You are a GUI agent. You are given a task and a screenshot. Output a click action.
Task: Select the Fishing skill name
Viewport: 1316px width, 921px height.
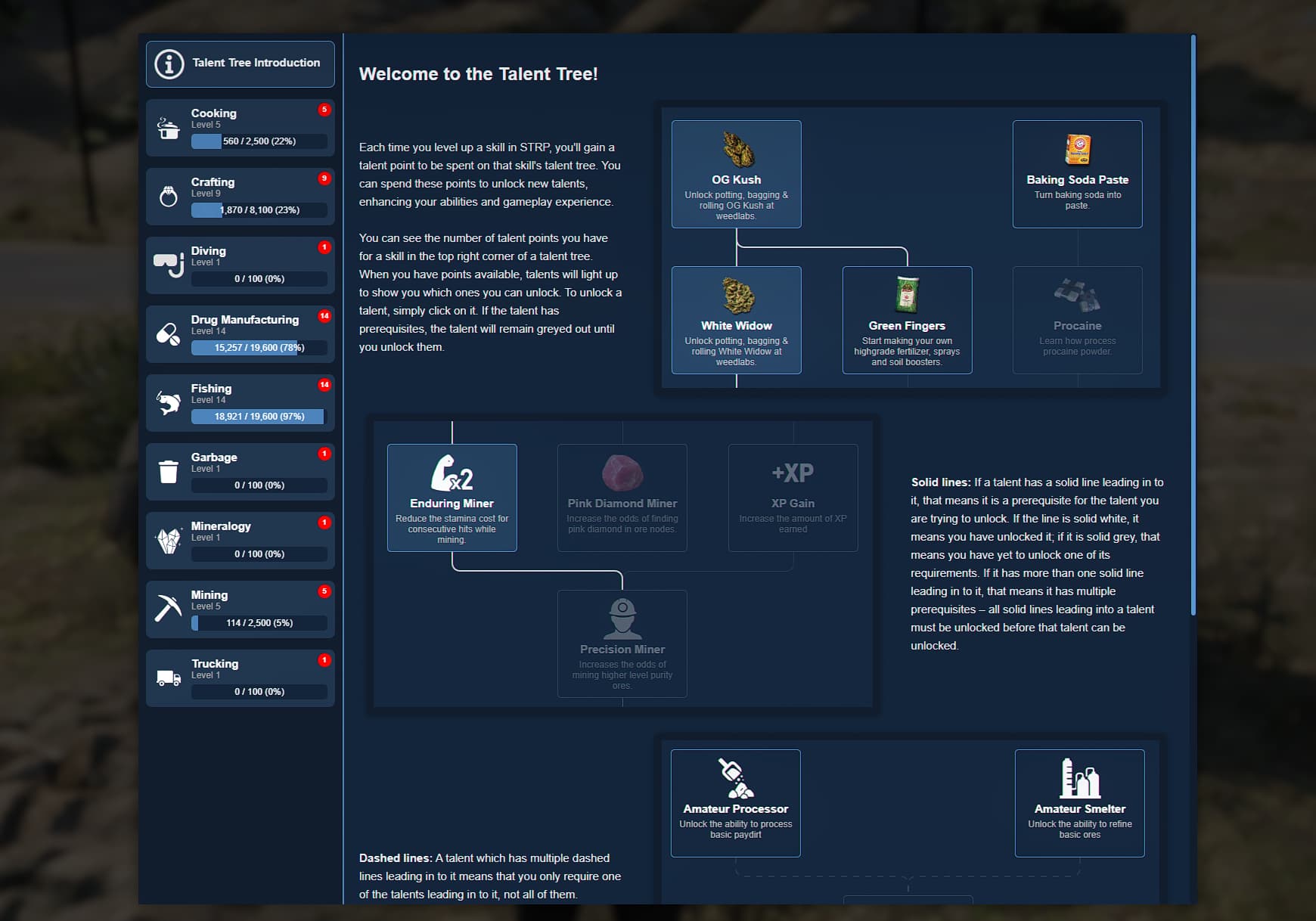[x=211, y=389]
